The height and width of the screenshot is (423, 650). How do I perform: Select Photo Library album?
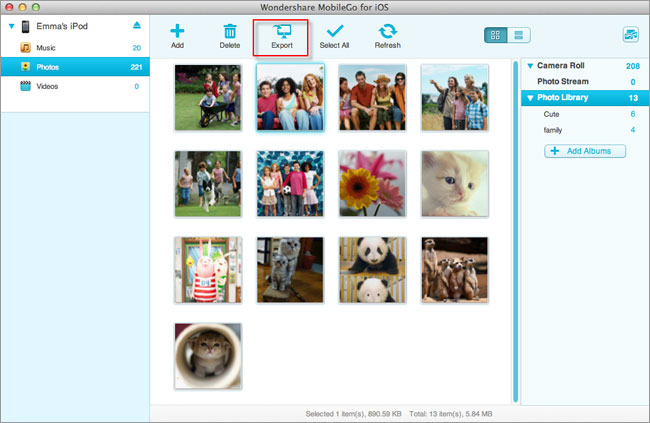pos(585,98)
